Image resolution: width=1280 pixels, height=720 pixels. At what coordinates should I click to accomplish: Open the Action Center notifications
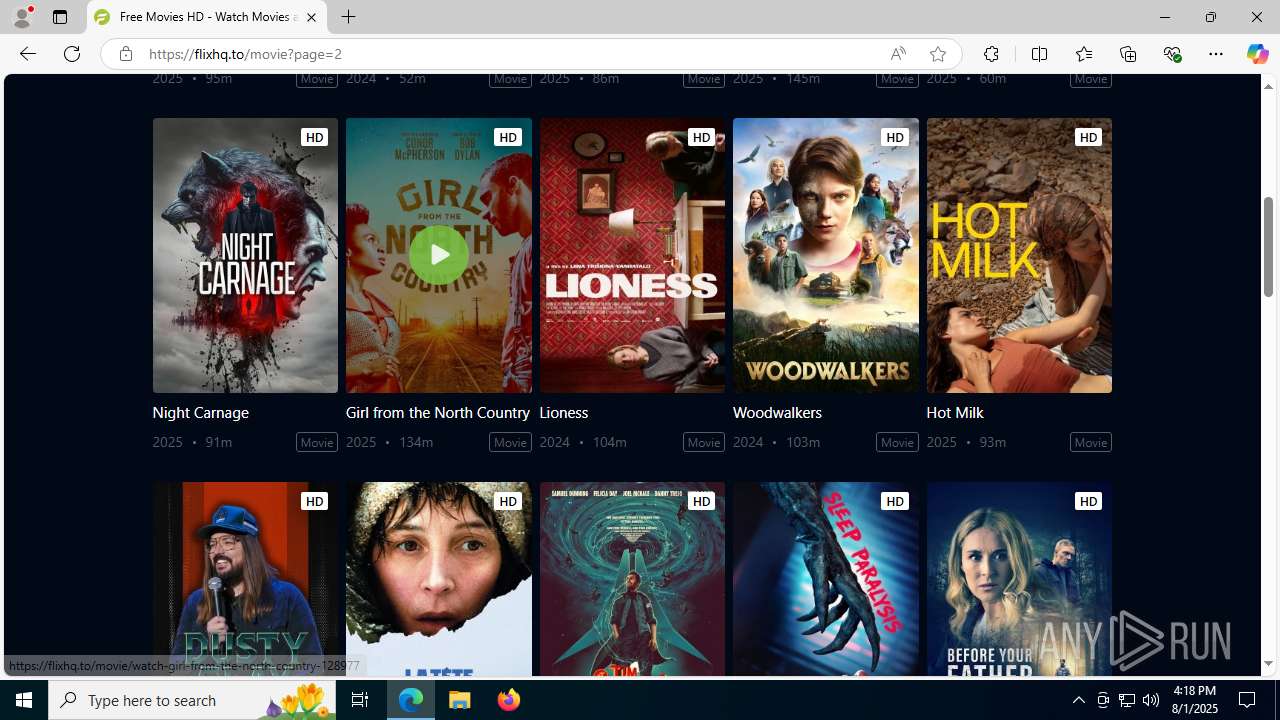(1248, 700)
